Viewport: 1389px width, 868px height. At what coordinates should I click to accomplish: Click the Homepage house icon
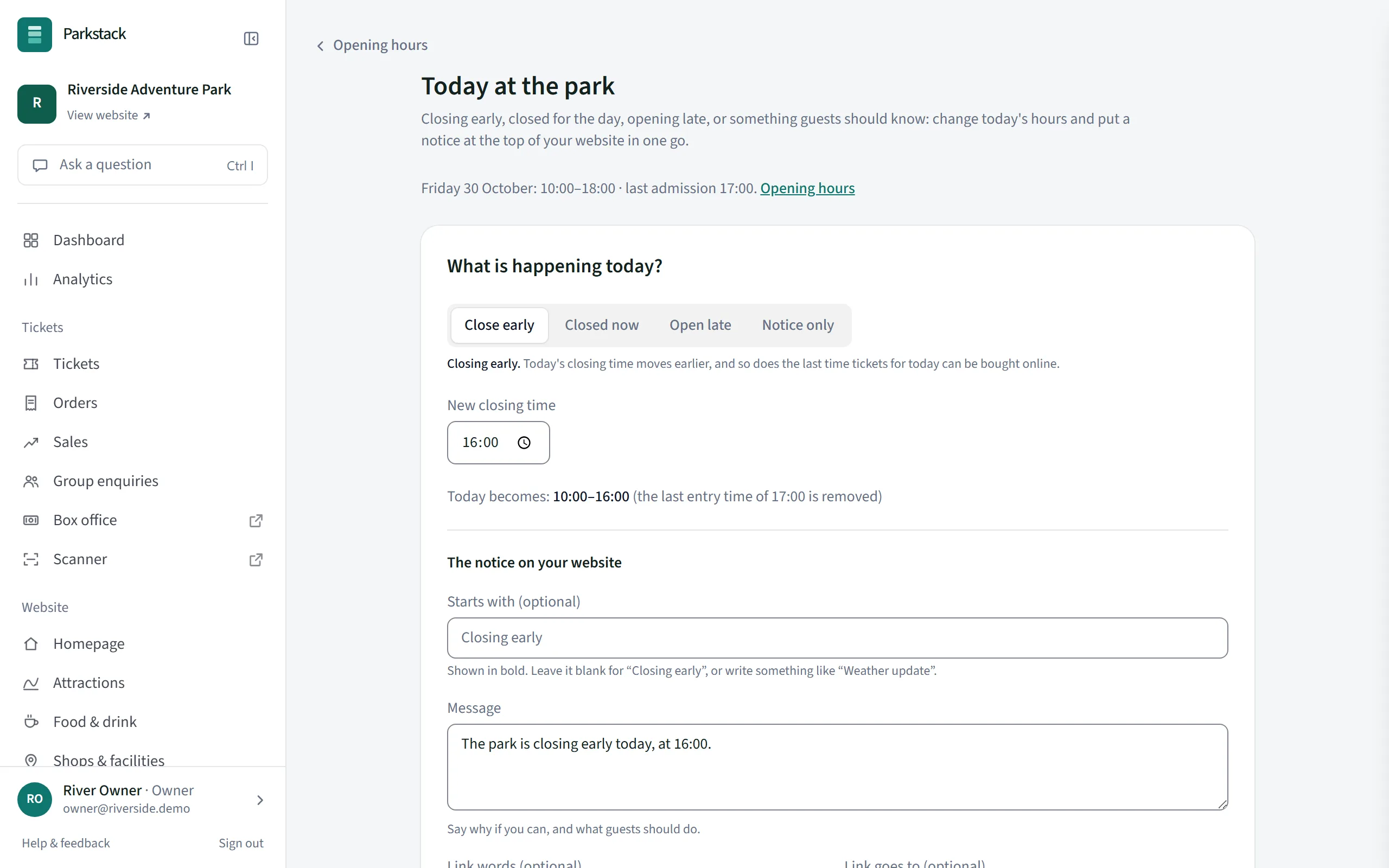pyautogui.click(x=31, y=644)
